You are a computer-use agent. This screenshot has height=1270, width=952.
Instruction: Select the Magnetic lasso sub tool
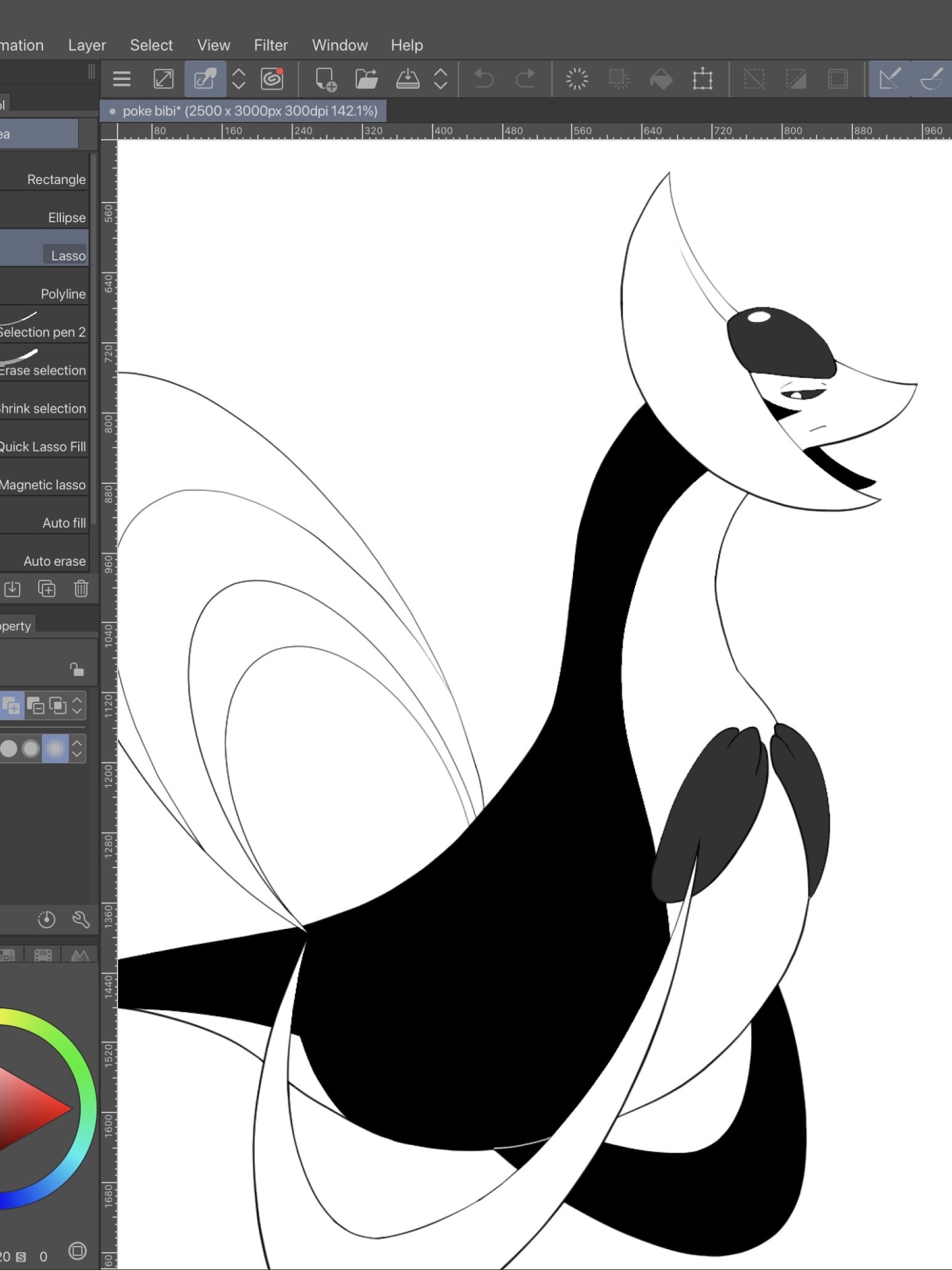(x=43, y=485)
